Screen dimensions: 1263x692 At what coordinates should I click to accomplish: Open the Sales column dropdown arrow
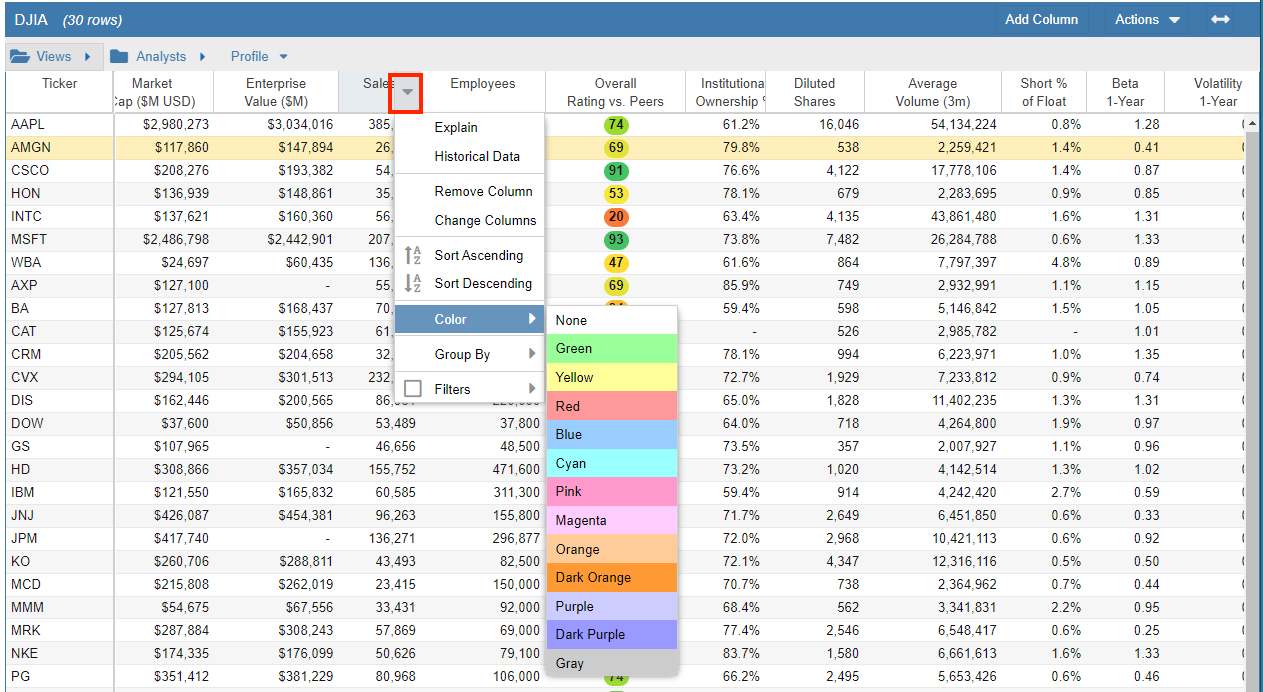[407, 93]
